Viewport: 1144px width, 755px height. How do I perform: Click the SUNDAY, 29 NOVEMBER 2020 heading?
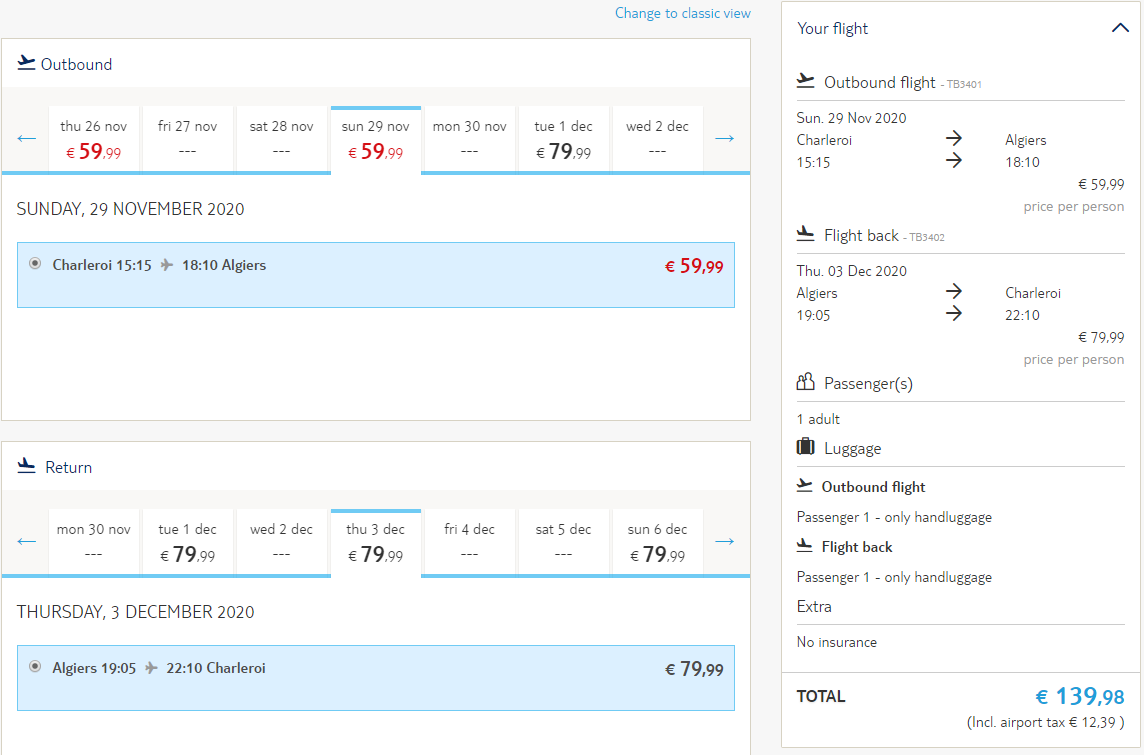(131, 209)
